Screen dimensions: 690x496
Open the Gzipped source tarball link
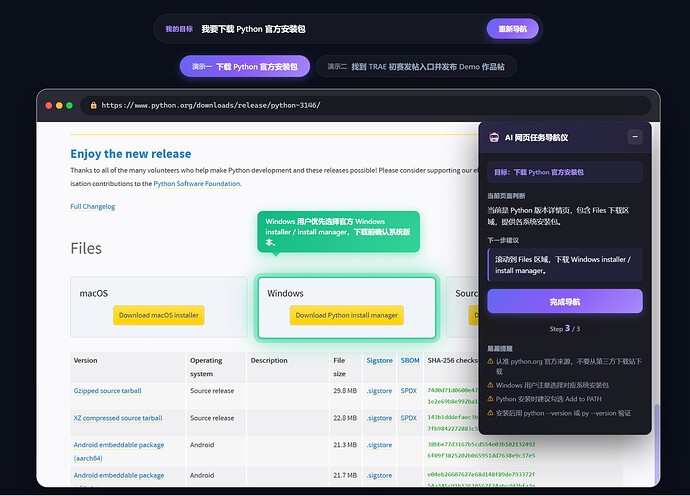(107, 391)
